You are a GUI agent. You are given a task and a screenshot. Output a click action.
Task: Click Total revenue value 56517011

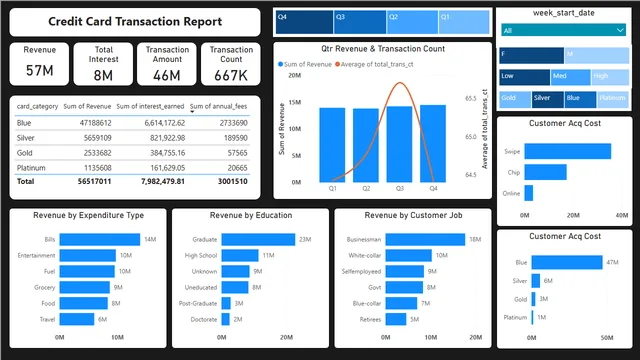(94, 181)
